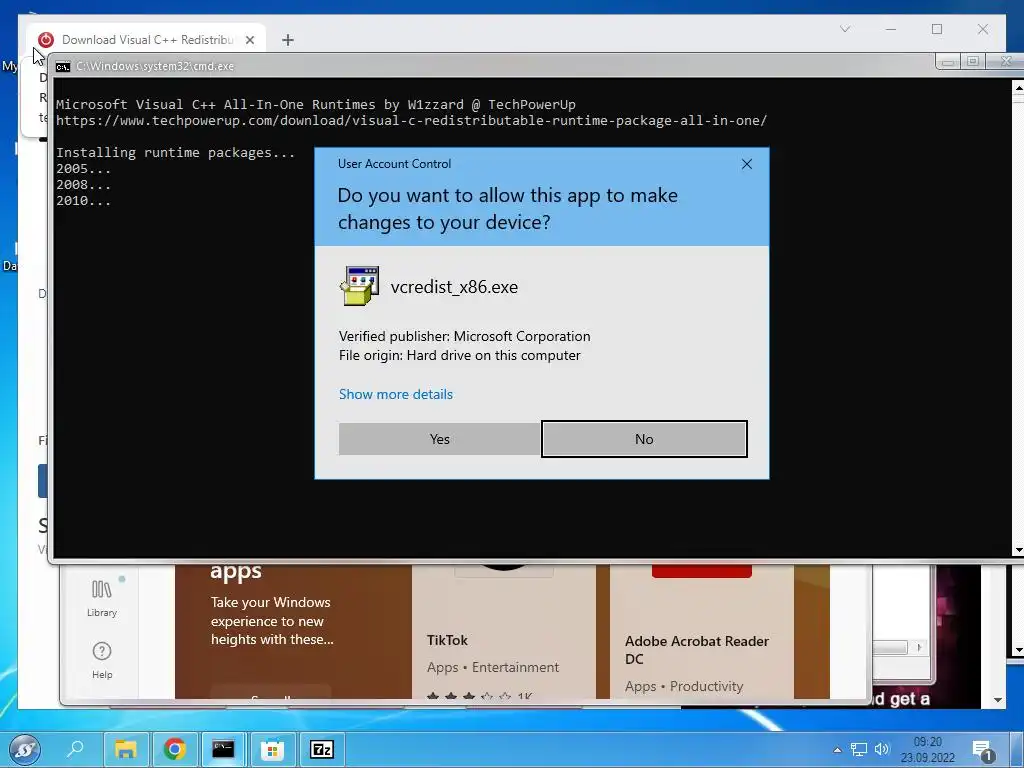
Task: Open taskbar Search magnifier
Action: pyautogui.click(x=75, y=748)
